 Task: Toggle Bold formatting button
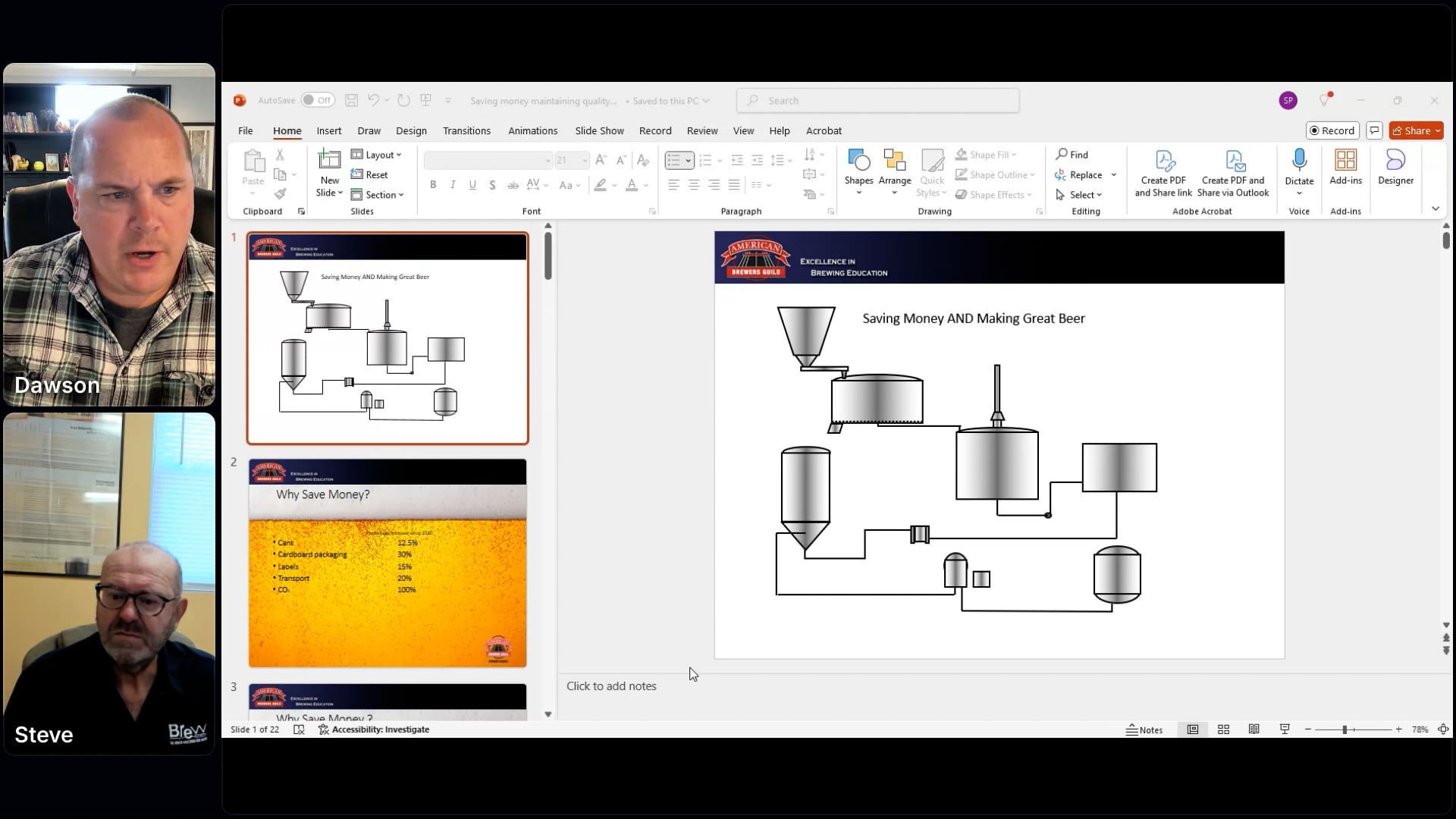433,184
